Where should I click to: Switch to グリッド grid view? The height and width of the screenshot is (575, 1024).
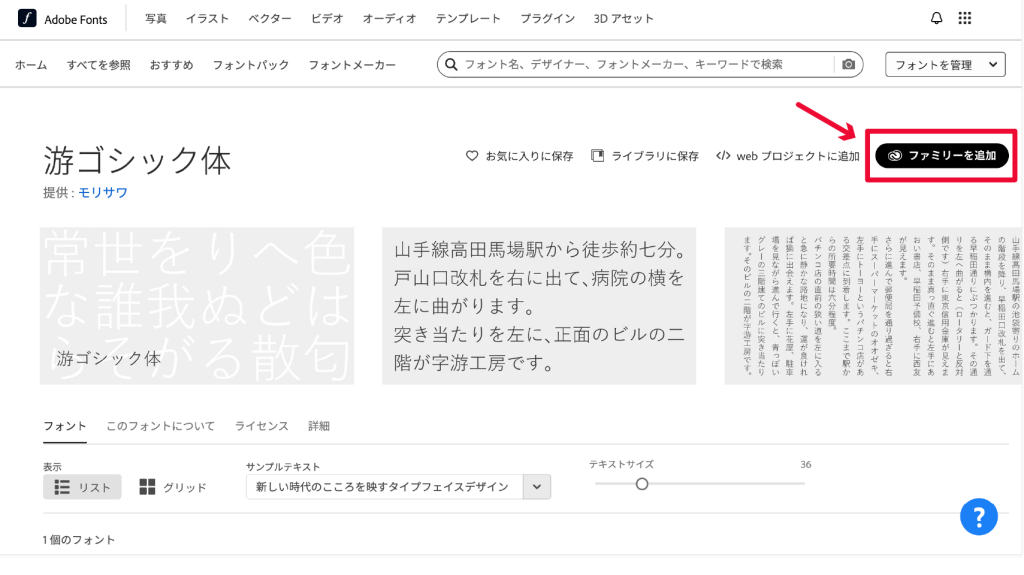[172, 487]
